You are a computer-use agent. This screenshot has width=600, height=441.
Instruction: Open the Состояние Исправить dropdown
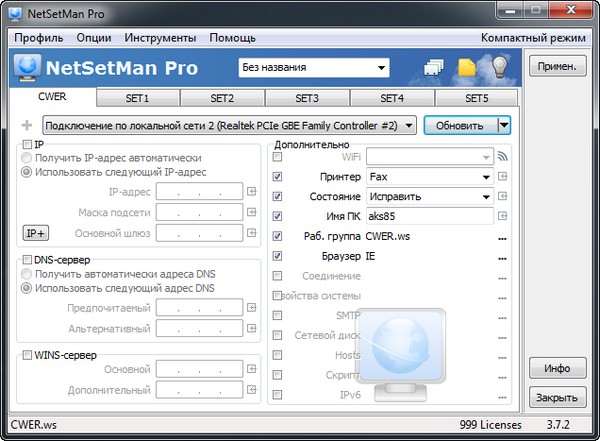click(430, 196)
